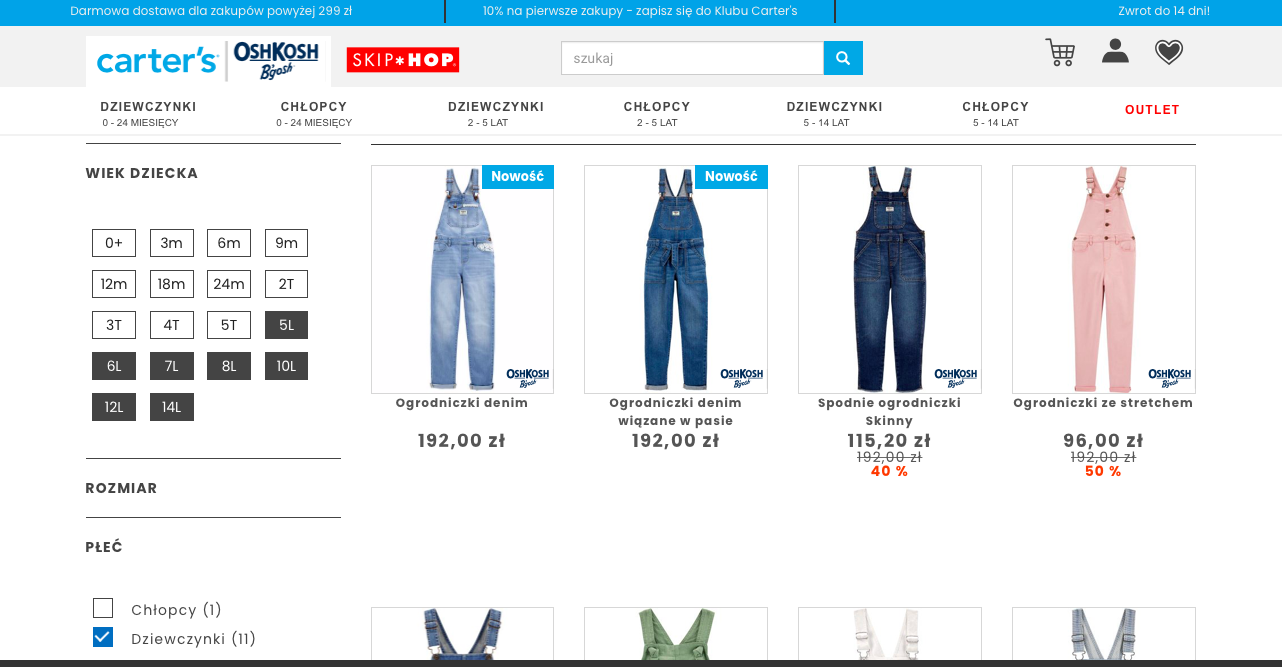Select the 12m age filter
1282x667 pixels.
(x=114, y=284)
